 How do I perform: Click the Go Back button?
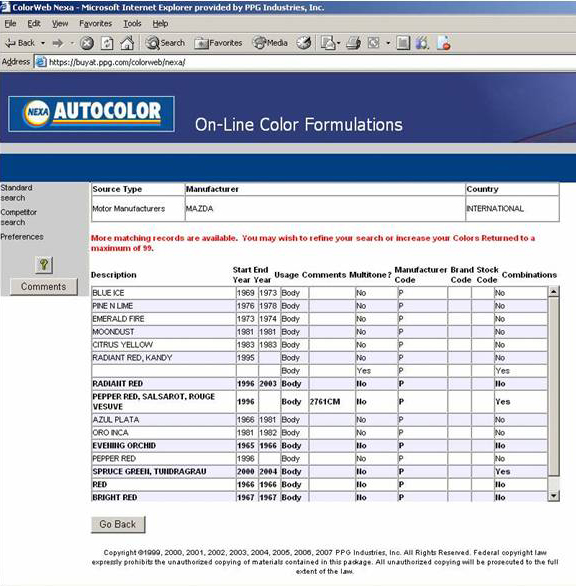pos(118,524)
